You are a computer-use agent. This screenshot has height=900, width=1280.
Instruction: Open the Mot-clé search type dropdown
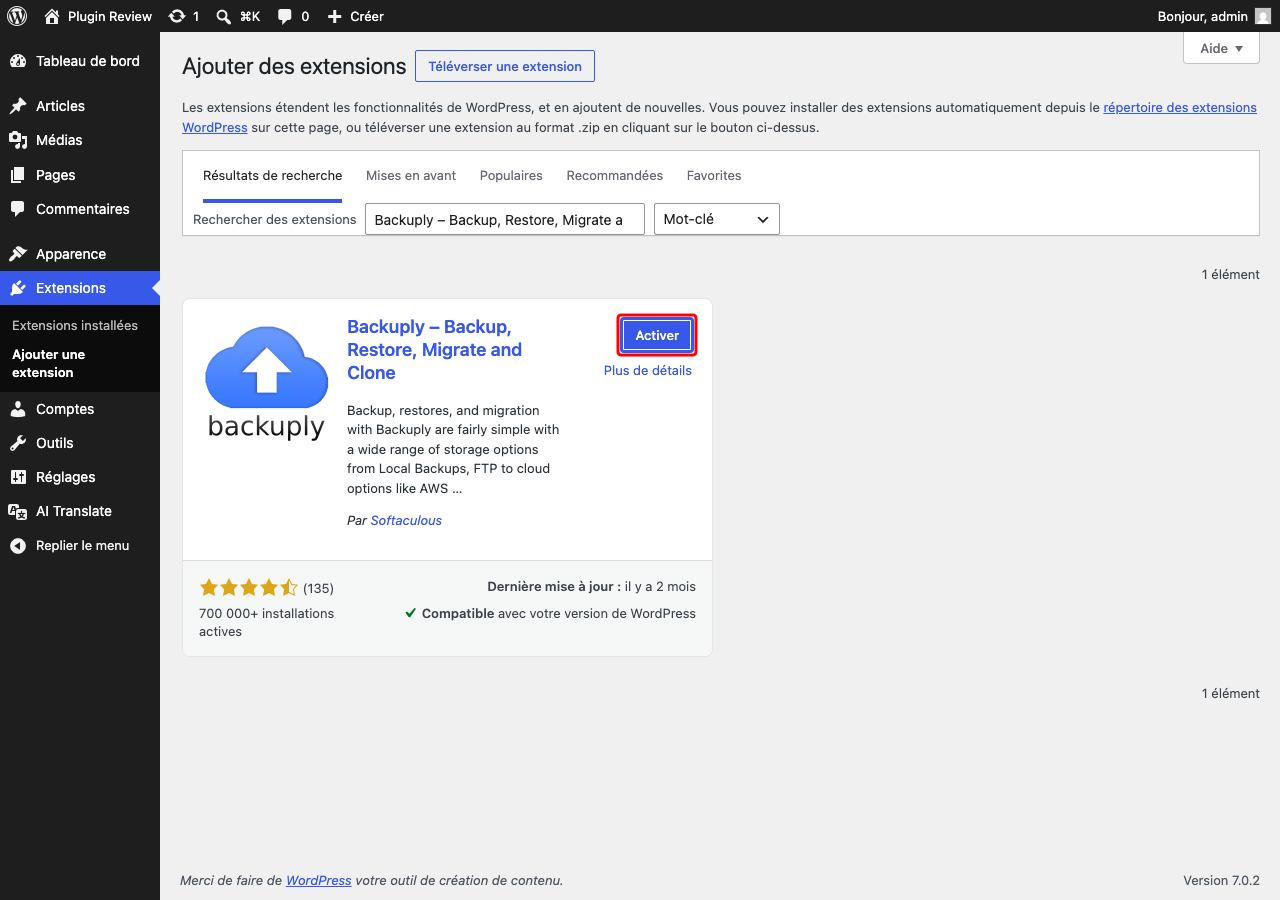[x=716, y=219]
